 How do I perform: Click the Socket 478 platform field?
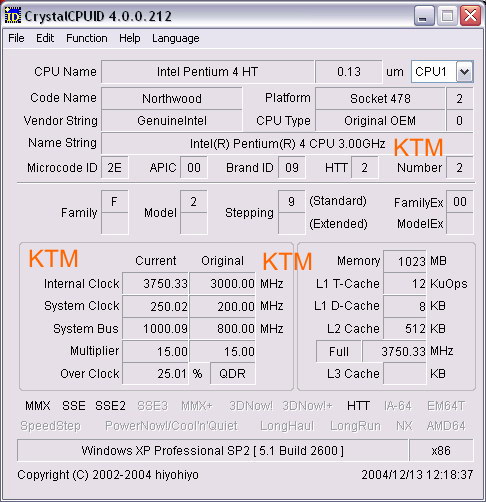pos(380,98)
